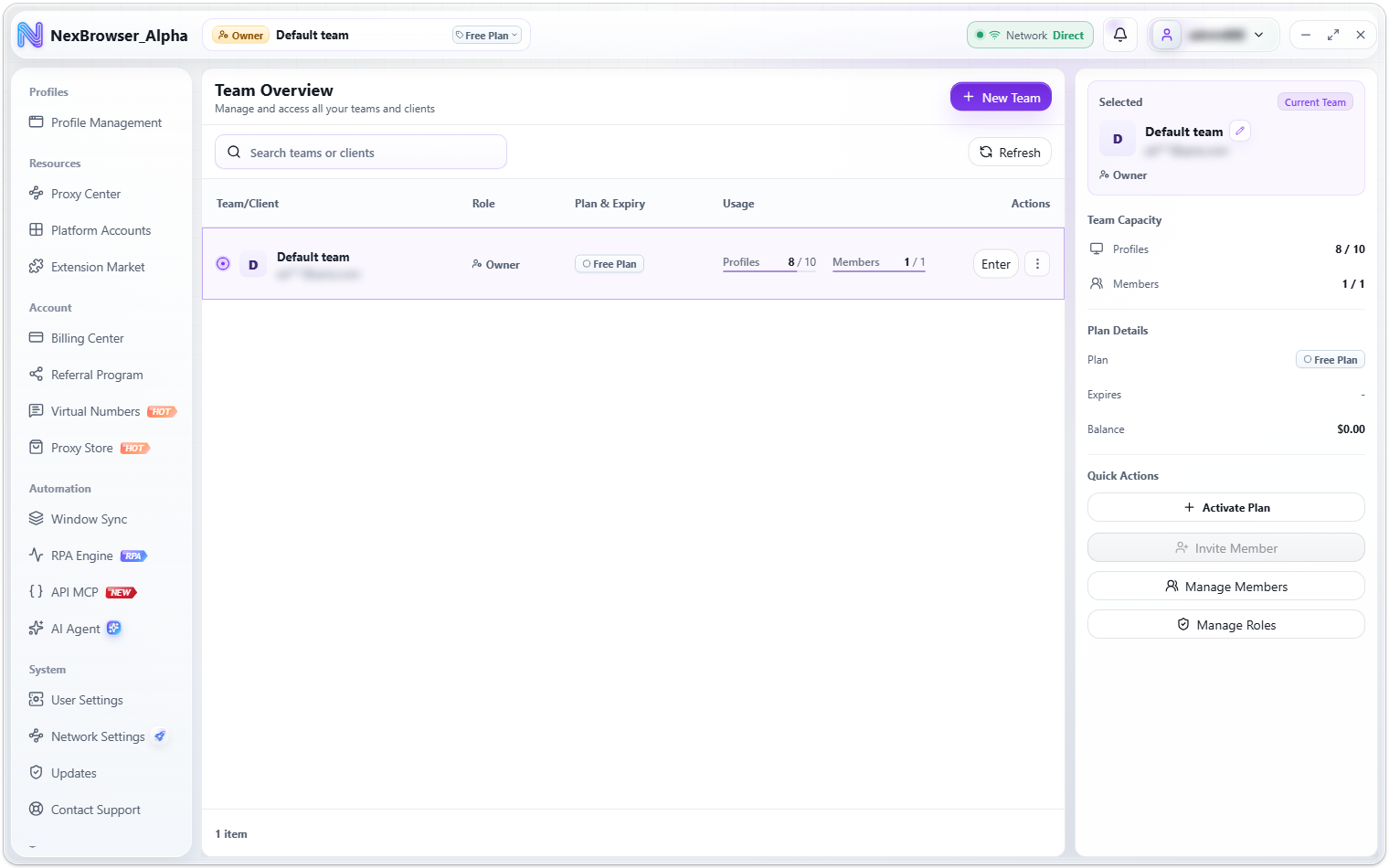Click the Contact Support lifebuoy icon
This screenshot has height=868, width=1389.
coord(37,810)
